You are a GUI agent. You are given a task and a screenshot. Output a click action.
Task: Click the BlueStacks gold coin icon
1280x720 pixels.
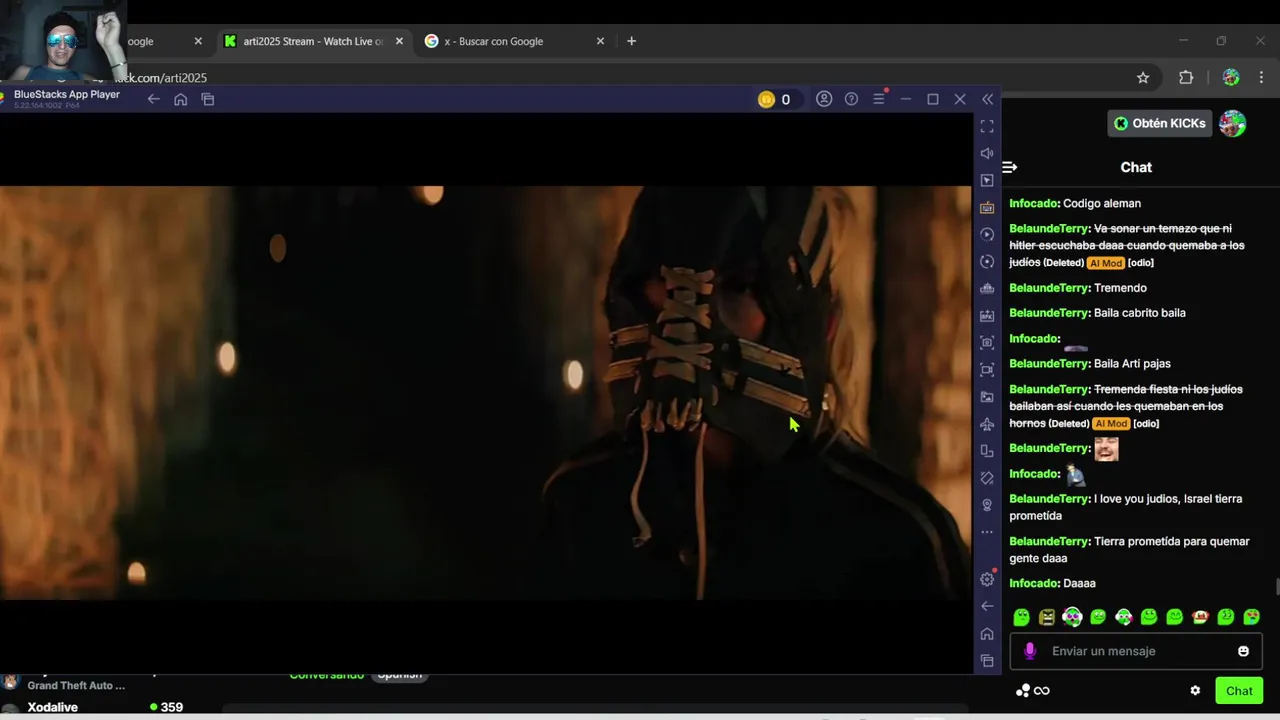point(766,99)
